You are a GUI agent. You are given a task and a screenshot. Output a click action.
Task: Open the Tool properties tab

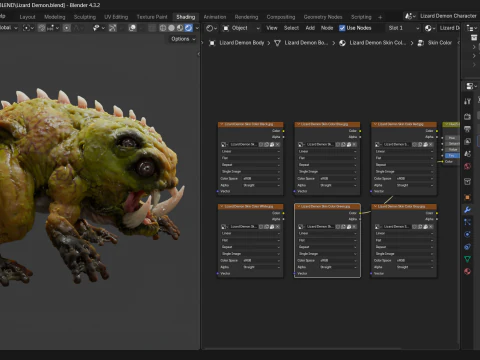tap(468, 101)
